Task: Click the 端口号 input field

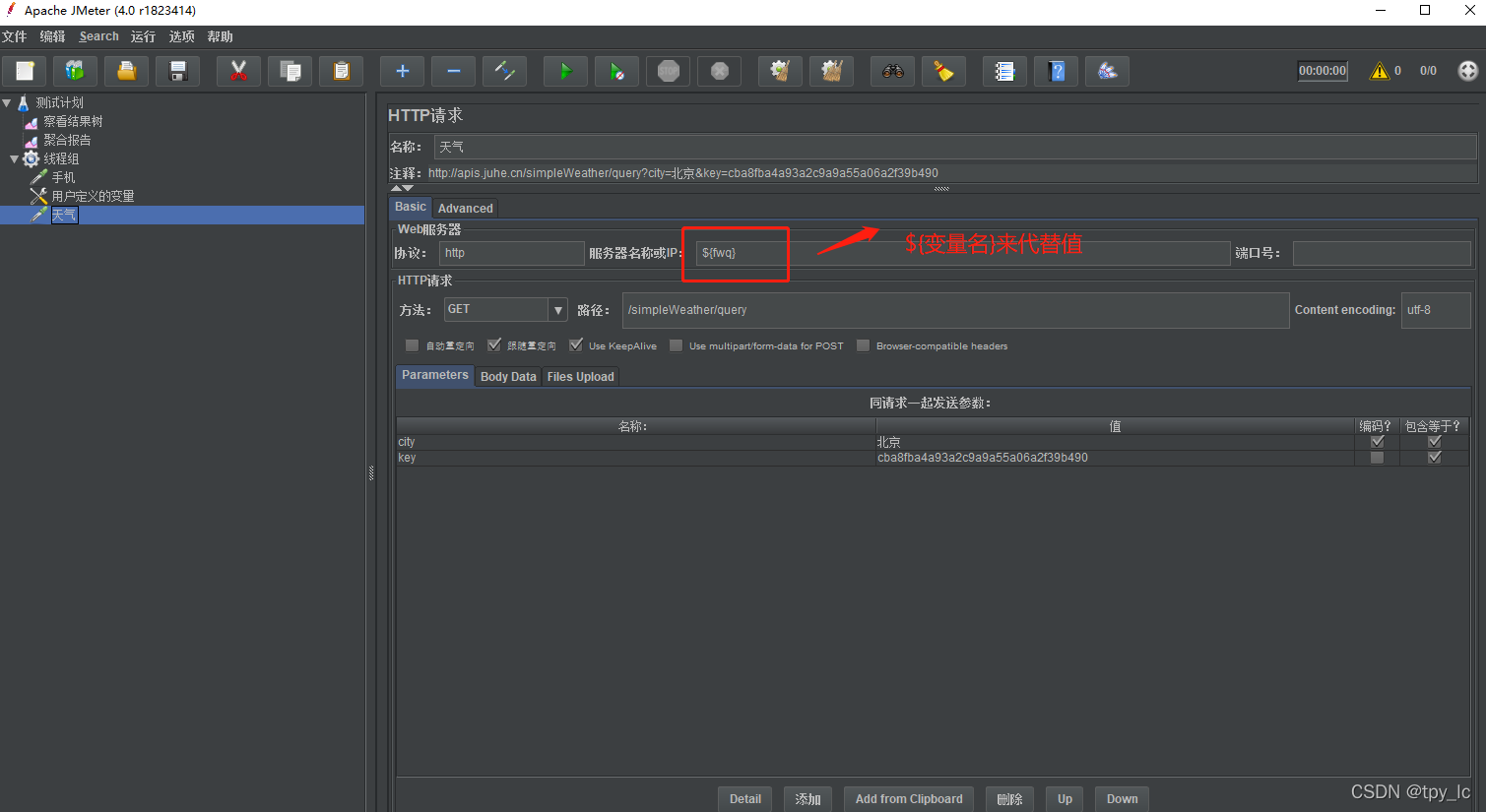Action: (x=1382, y=253)
